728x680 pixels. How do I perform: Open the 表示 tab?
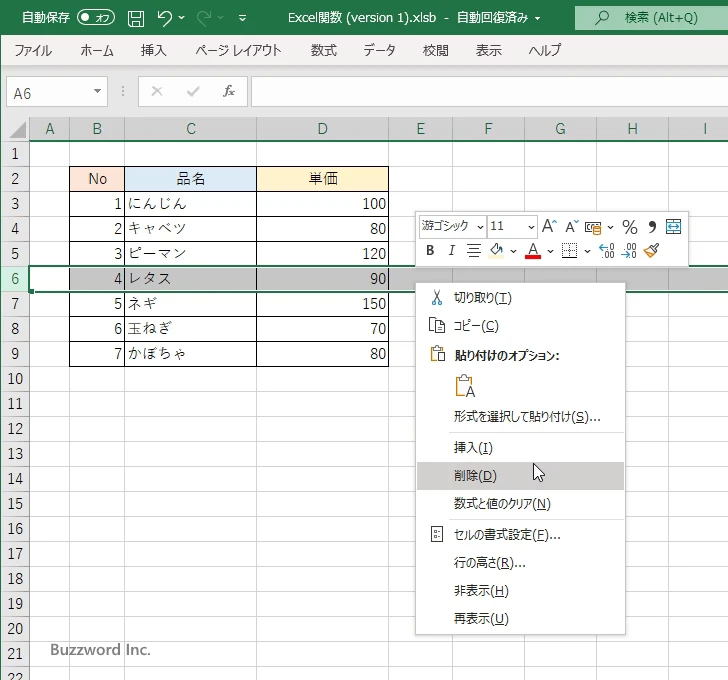coord(488,50)
